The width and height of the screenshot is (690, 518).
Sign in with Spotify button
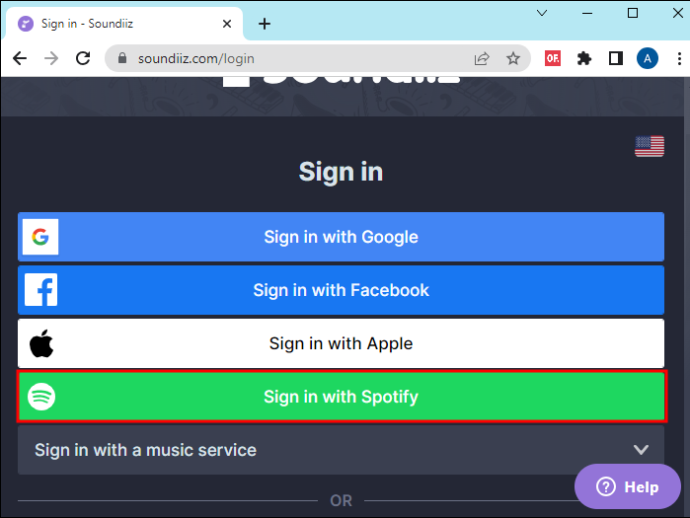tap(342, 397)
